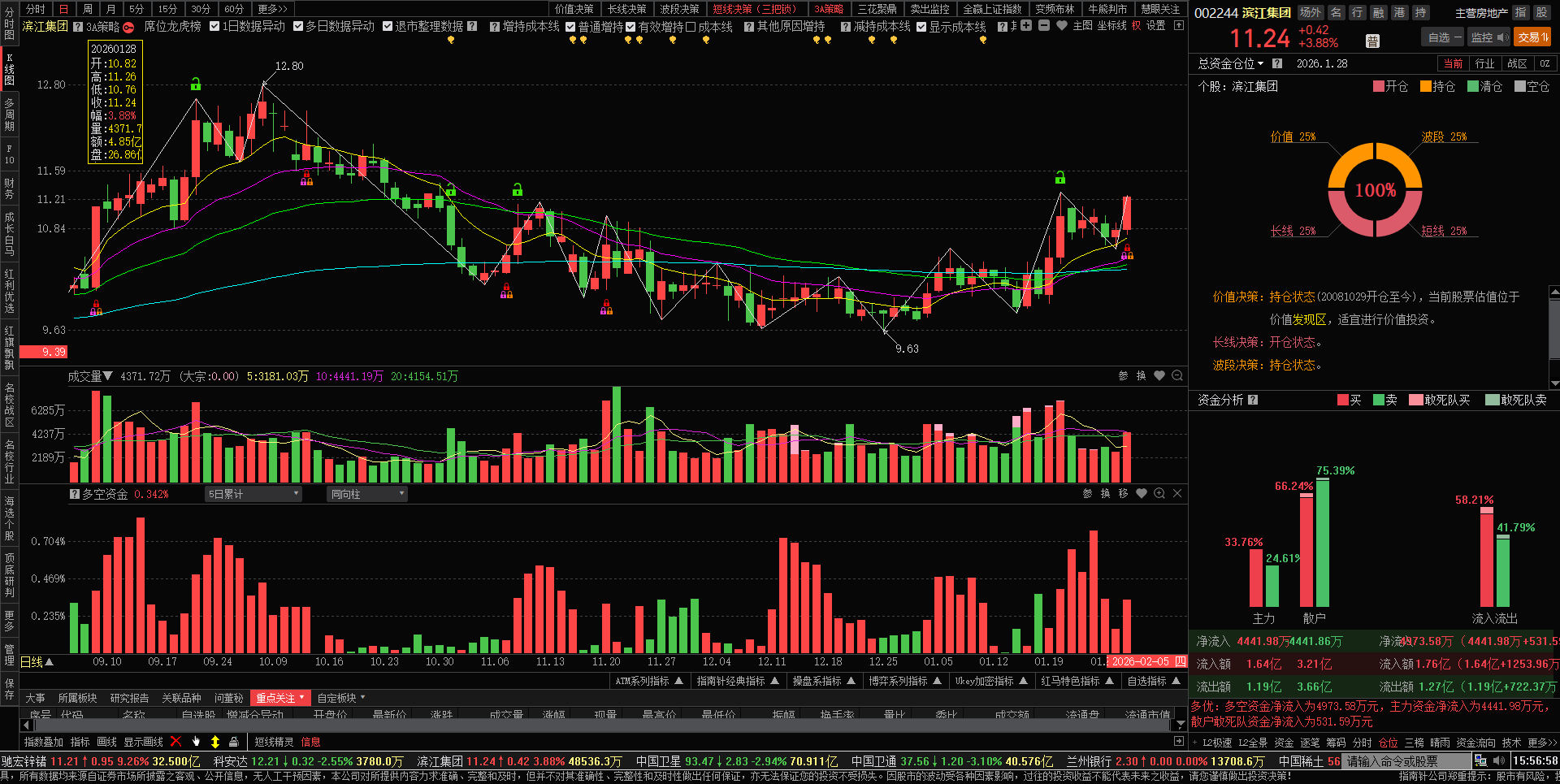
Task: Click the 画线 drawing button
Action: (106, 742)
